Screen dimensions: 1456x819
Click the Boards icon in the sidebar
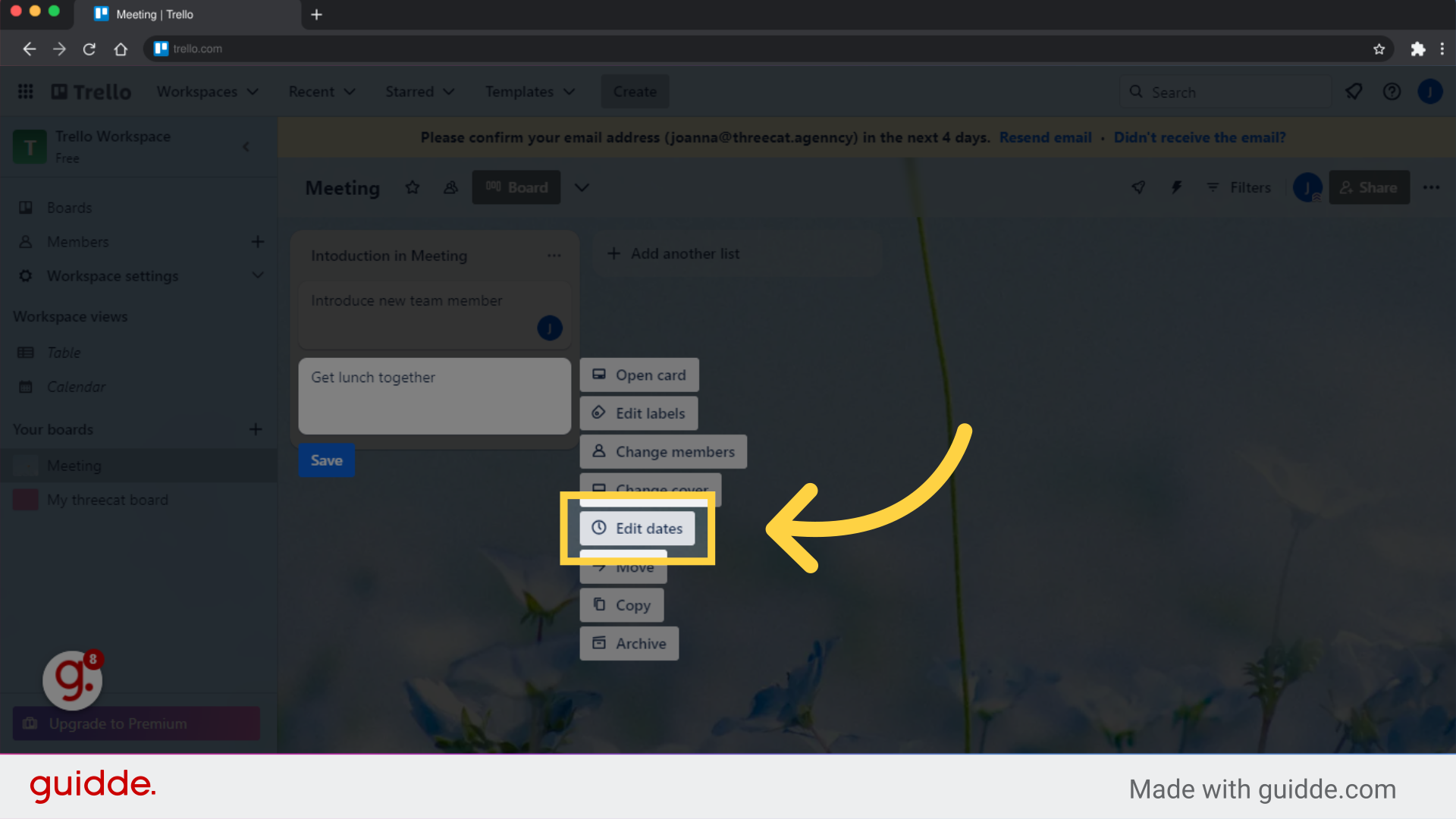pos(25,207)
